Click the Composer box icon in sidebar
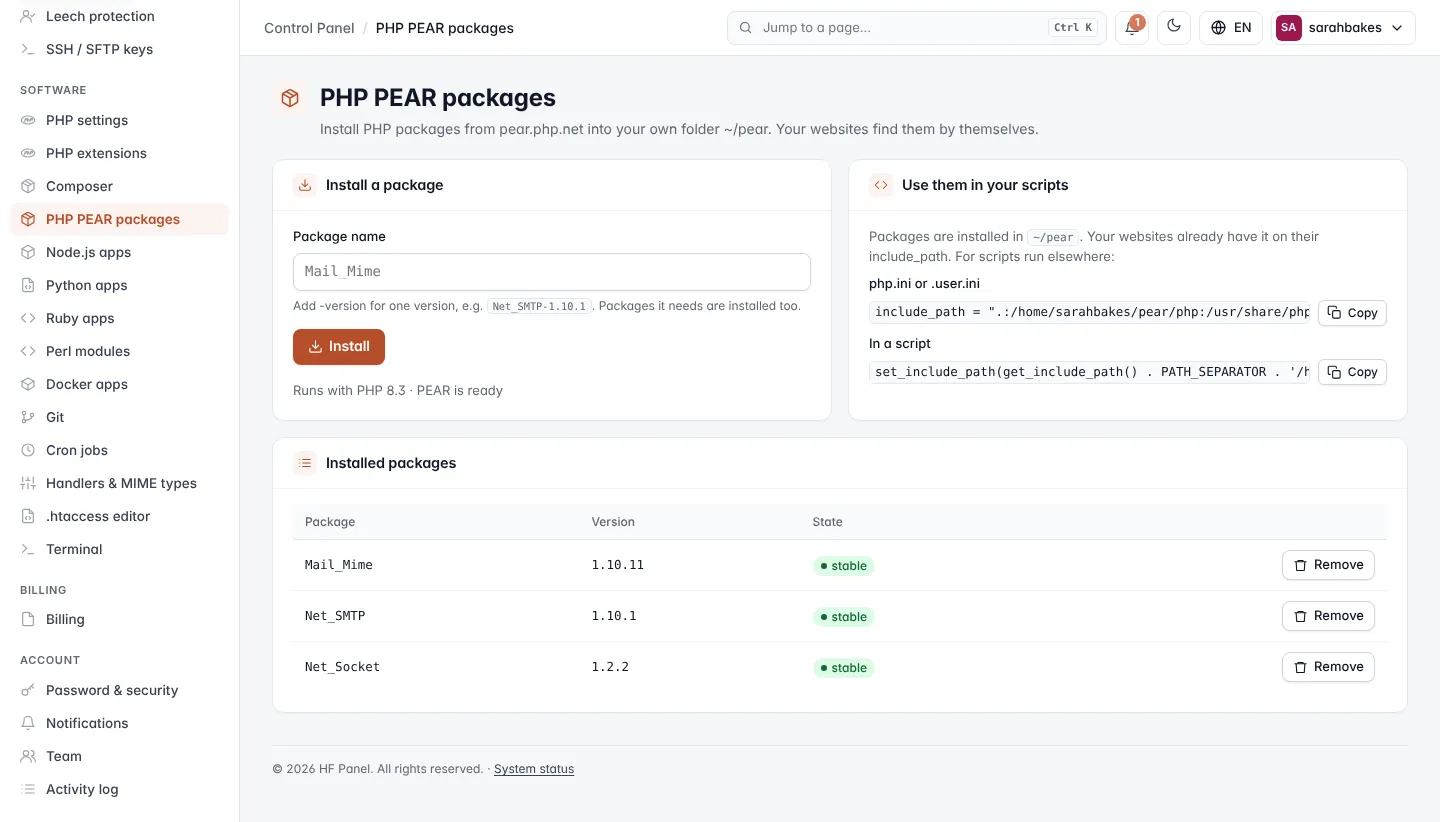 click(x=28, y=186)
